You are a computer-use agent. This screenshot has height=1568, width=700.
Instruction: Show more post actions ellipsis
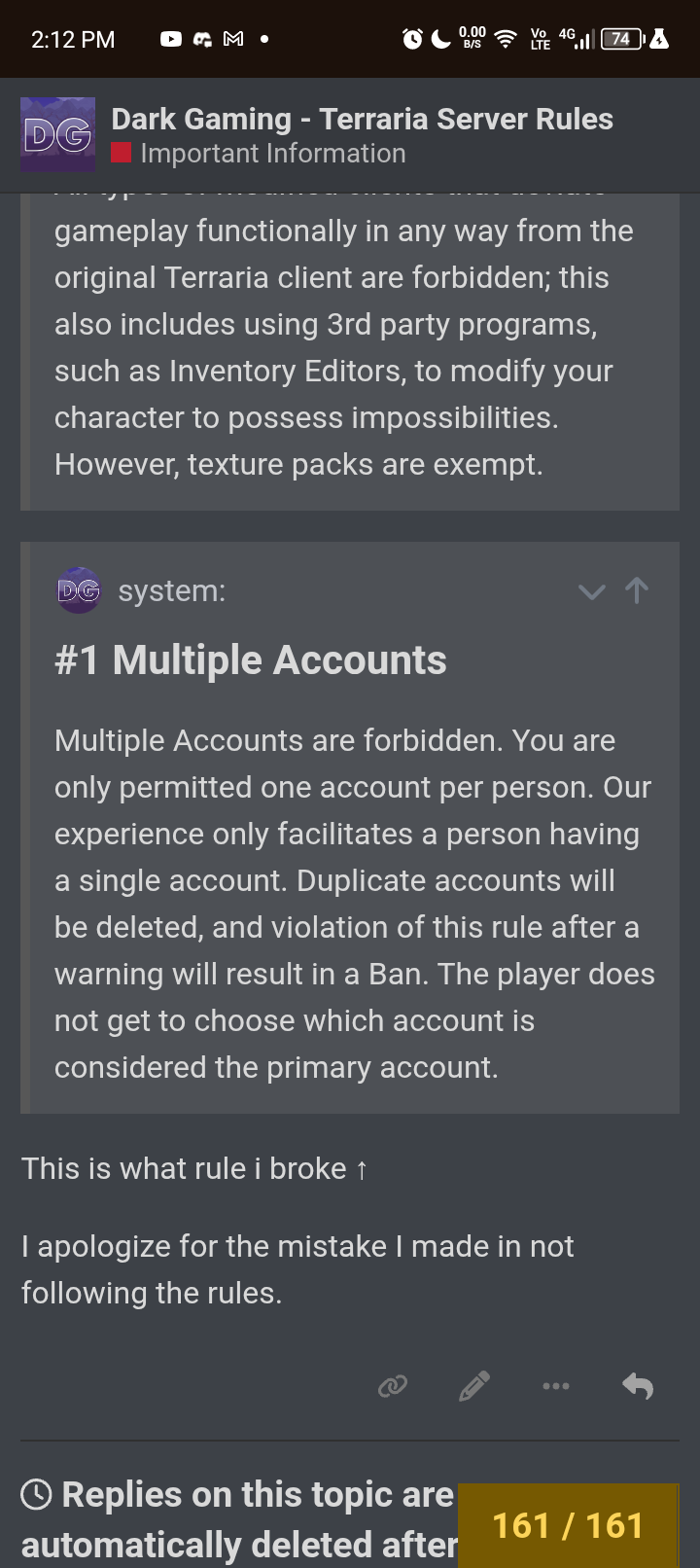(556, 1386)
